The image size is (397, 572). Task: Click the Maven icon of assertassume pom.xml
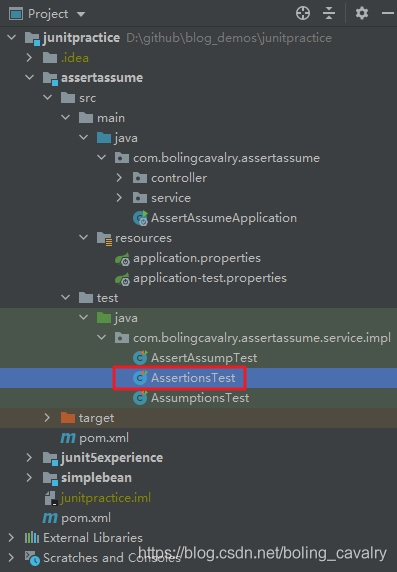coord(68,438)
